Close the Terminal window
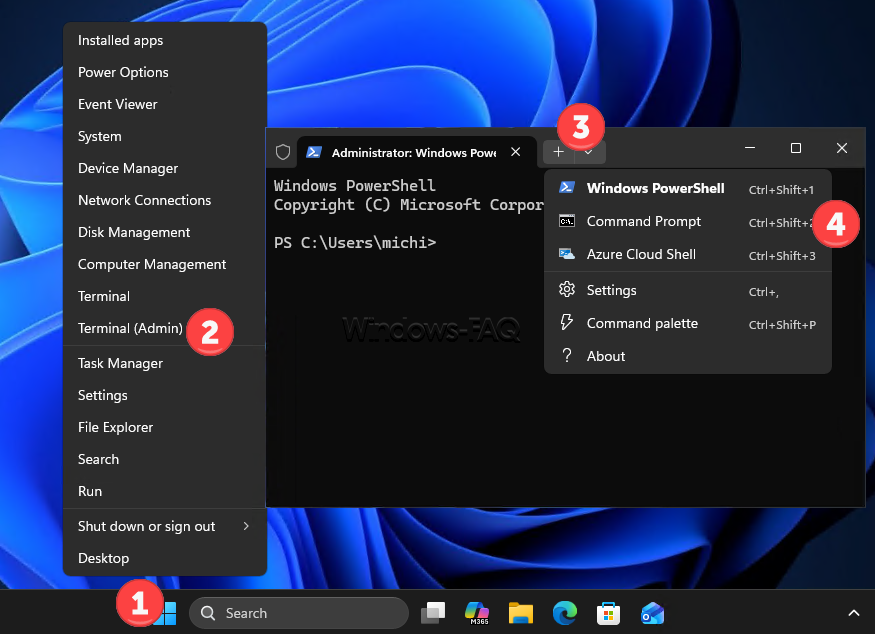Viewport: 875px width, 634px height. pyautogui.click(x=842, y=148)
